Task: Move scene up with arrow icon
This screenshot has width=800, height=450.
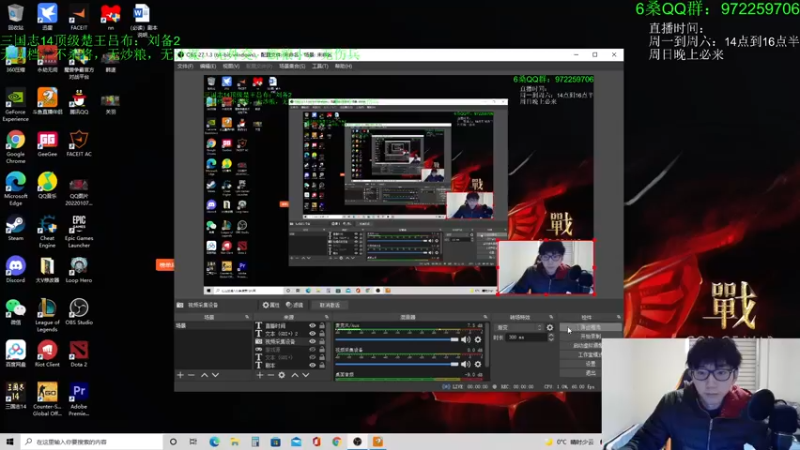Action: pos(204,375)
